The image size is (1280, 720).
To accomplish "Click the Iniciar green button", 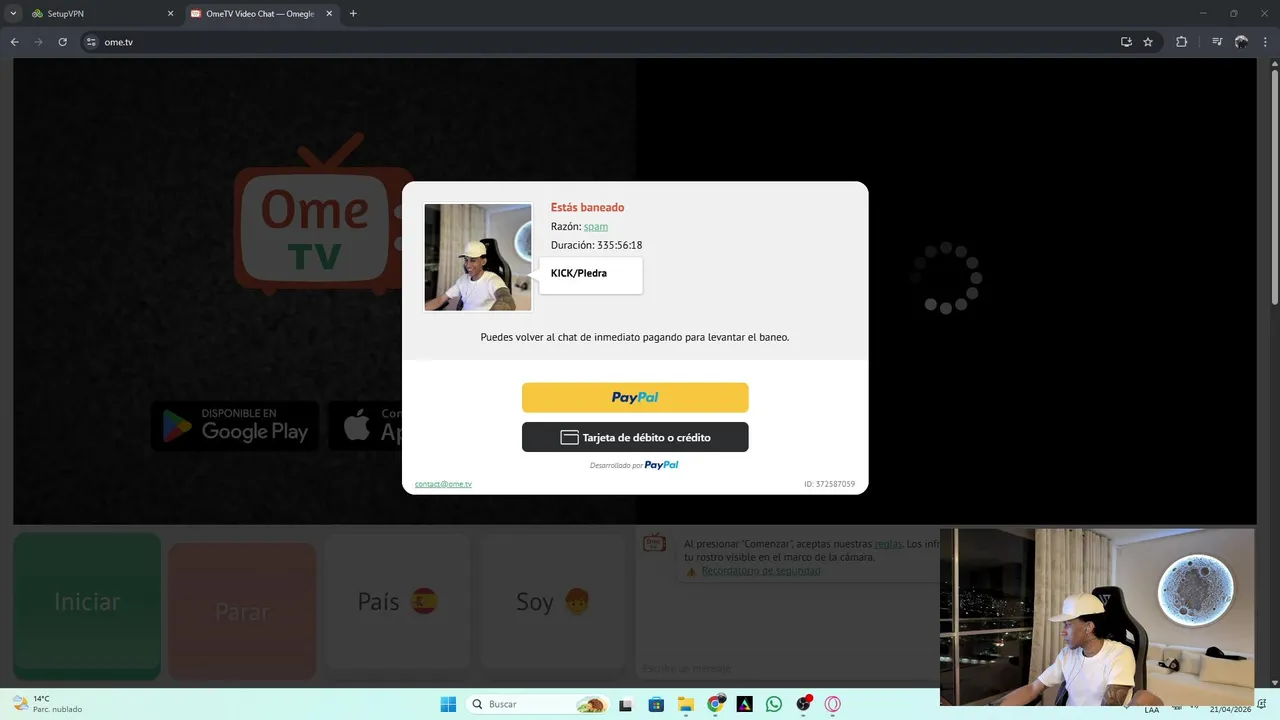I will coord(87,606).
